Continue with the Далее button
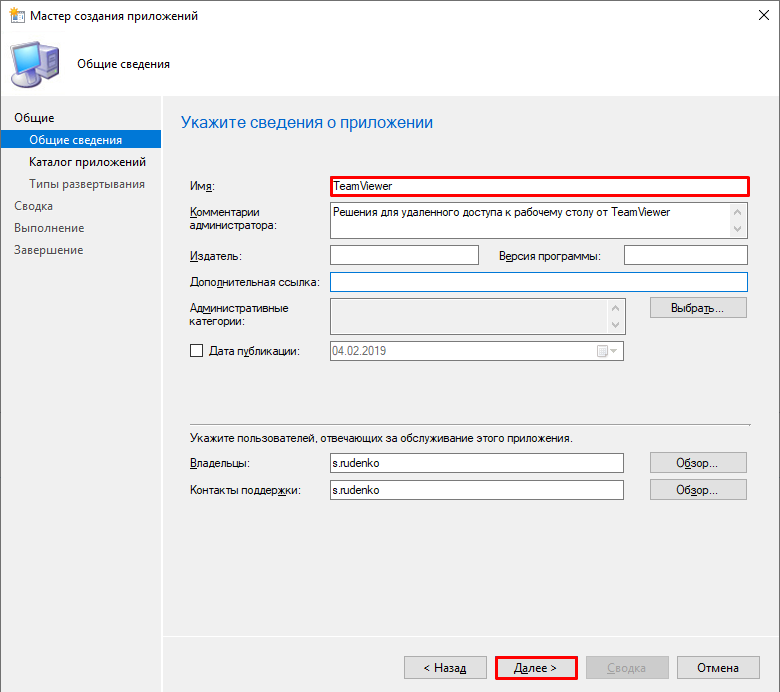The image size is (780, 692). tap(536, 668)
